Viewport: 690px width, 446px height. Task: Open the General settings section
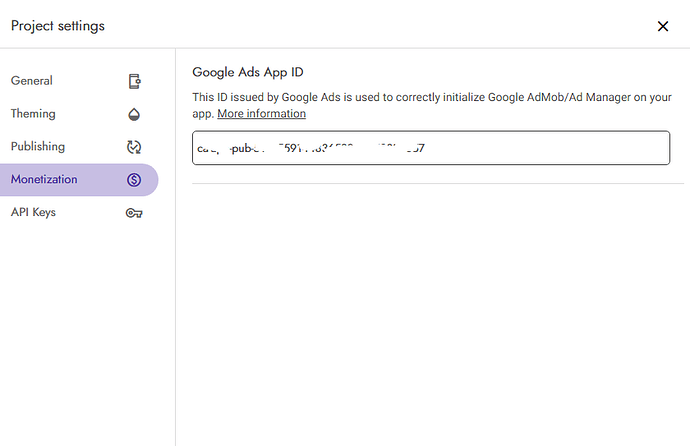point(32,81)
